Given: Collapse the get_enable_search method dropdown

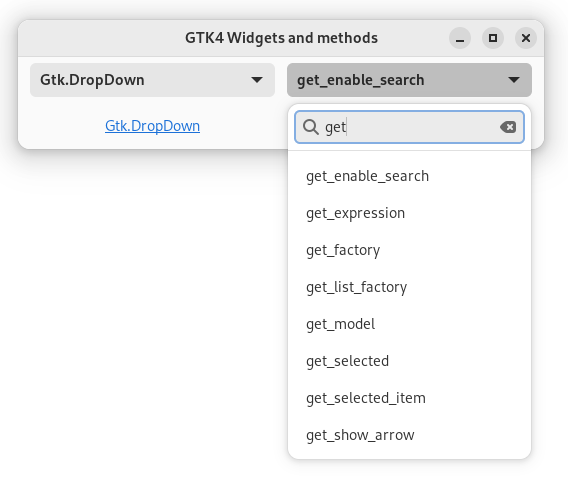Looking at the screenshot, I should (x=409, y=80).
